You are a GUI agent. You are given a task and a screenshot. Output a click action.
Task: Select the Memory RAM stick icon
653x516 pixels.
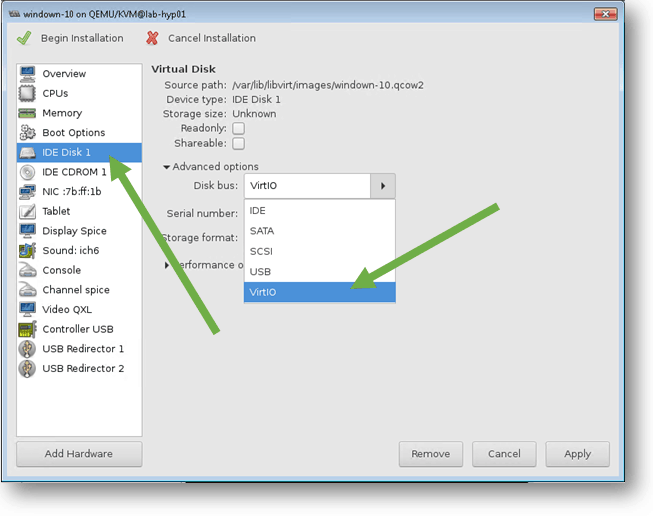(x=27, y=113)
